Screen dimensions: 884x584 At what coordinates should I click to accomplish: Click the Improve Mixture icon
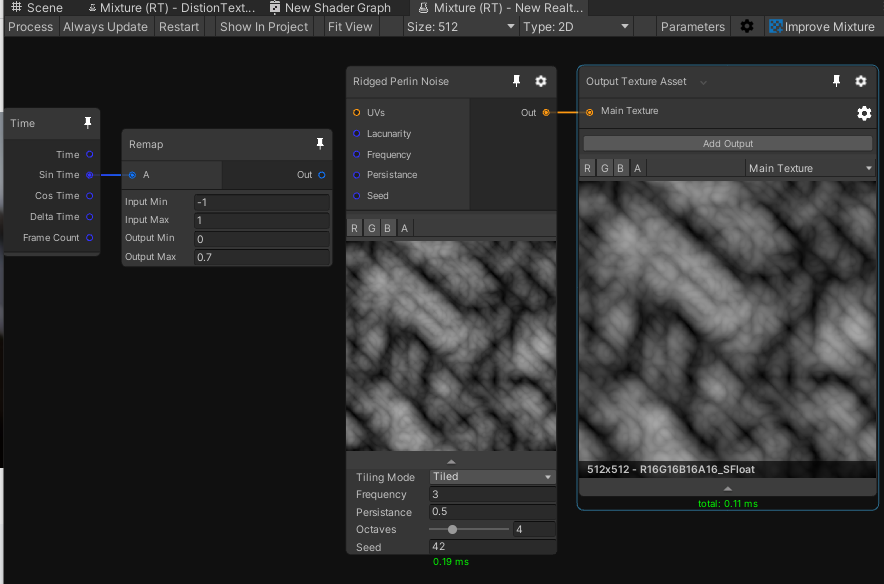775,26
